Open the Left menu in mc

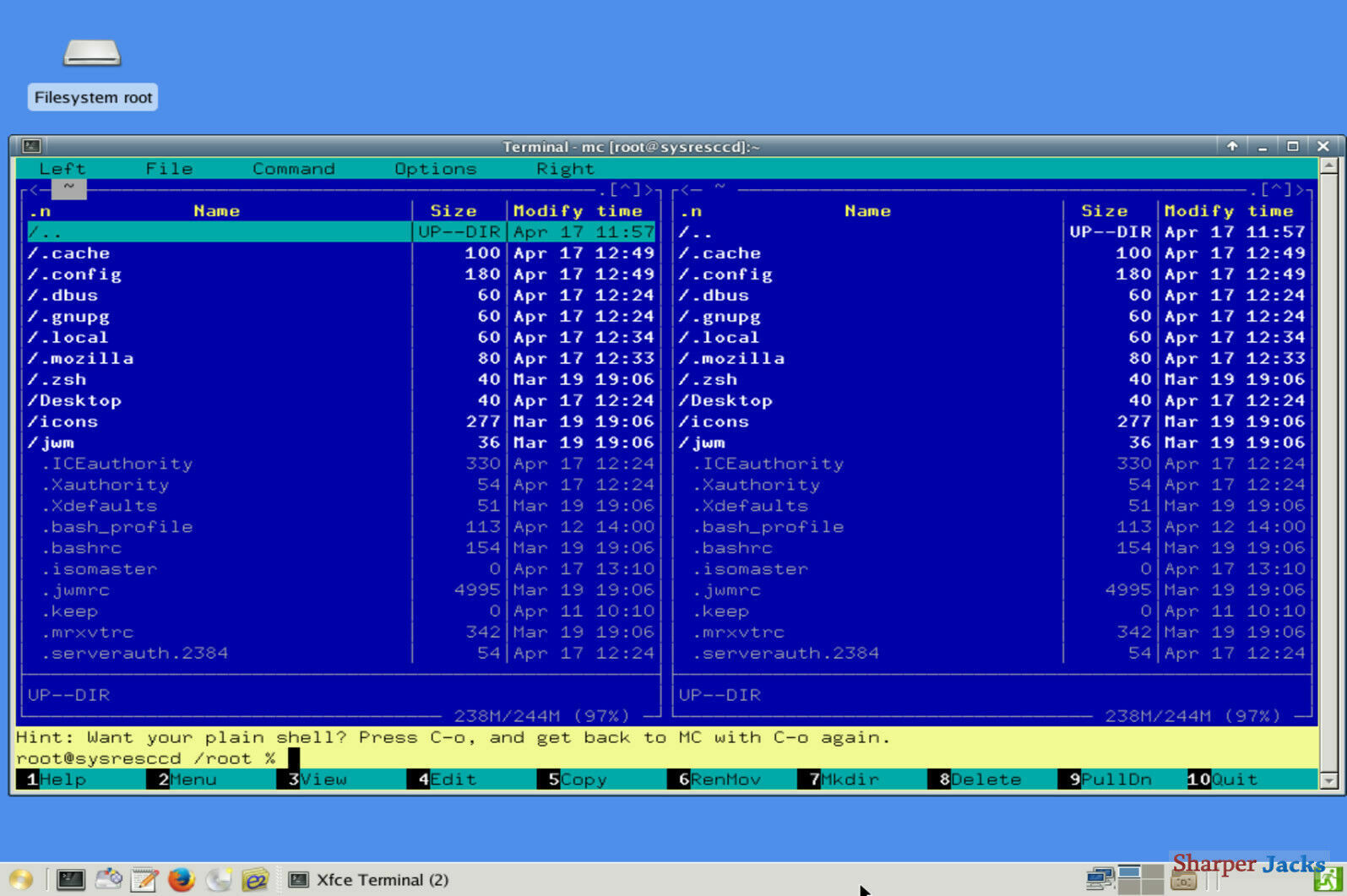(x=62, y=168)
